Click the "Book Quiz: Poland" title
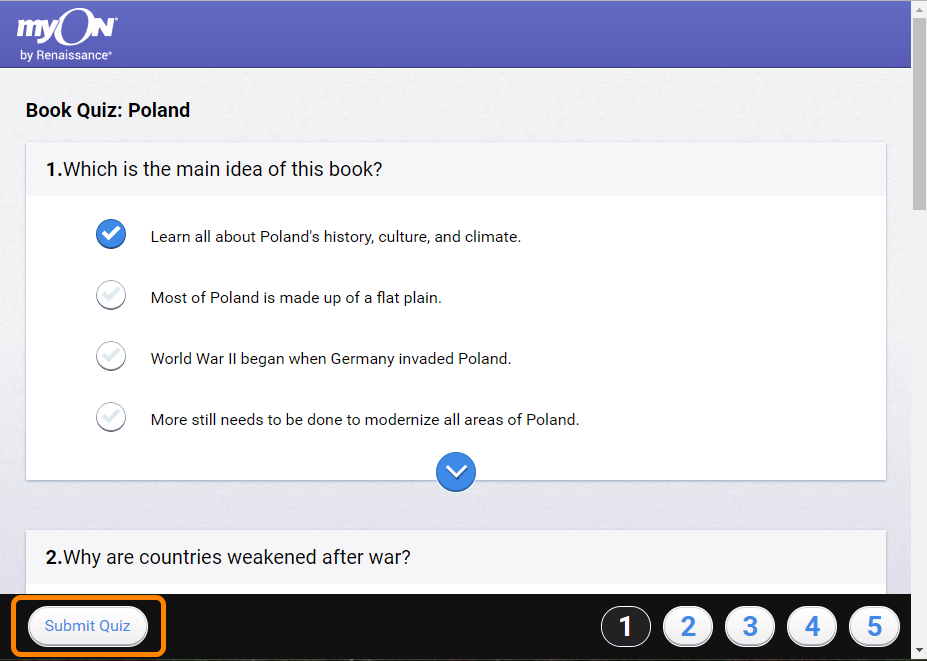This screenshot has height=661, width=927. pos(108,110)
